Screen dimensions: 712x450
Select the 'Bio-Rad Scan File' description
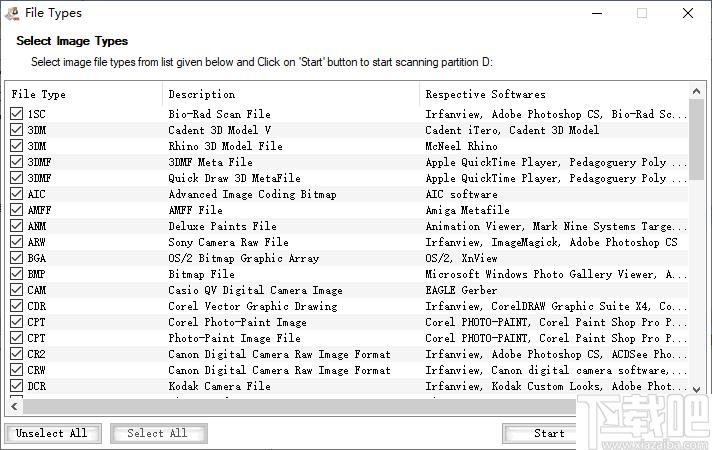pyautogui.click(x=219, y=114)
